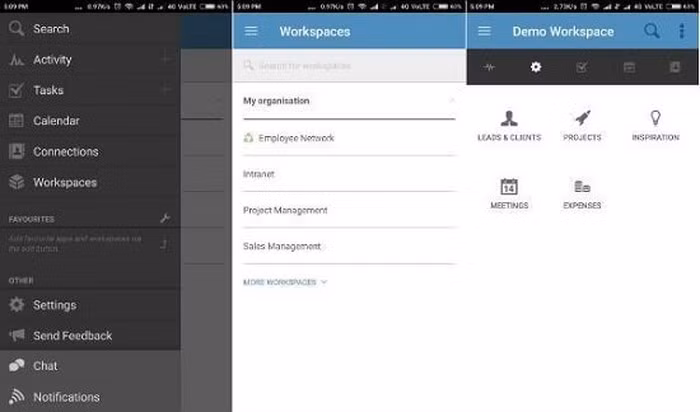Open the Leads & Clients app
Viewport: 700px width, 412px height.
509,125
